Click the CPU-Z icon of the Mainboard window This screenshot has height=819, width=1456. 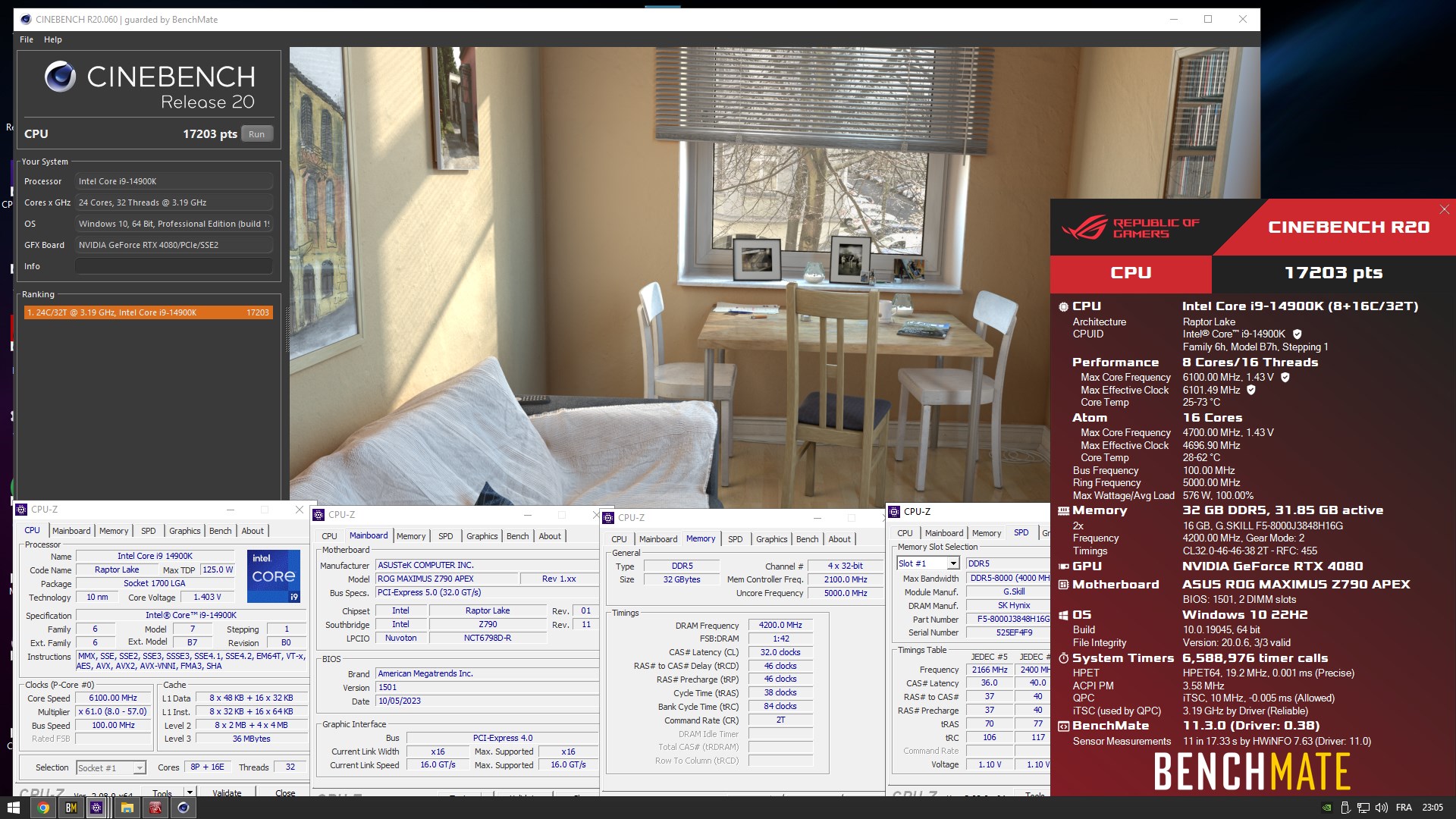319,515
